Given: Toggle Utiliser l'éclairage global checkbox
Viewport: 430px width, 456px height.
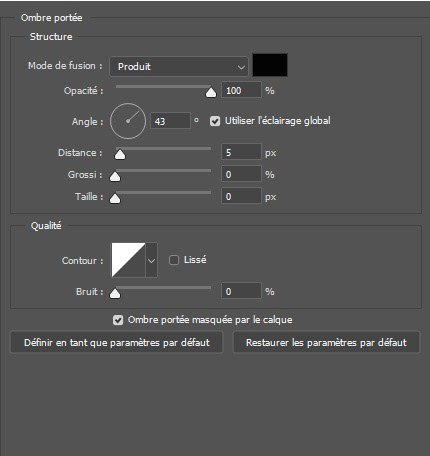Looking at the screenshot, I should [215, 121].
